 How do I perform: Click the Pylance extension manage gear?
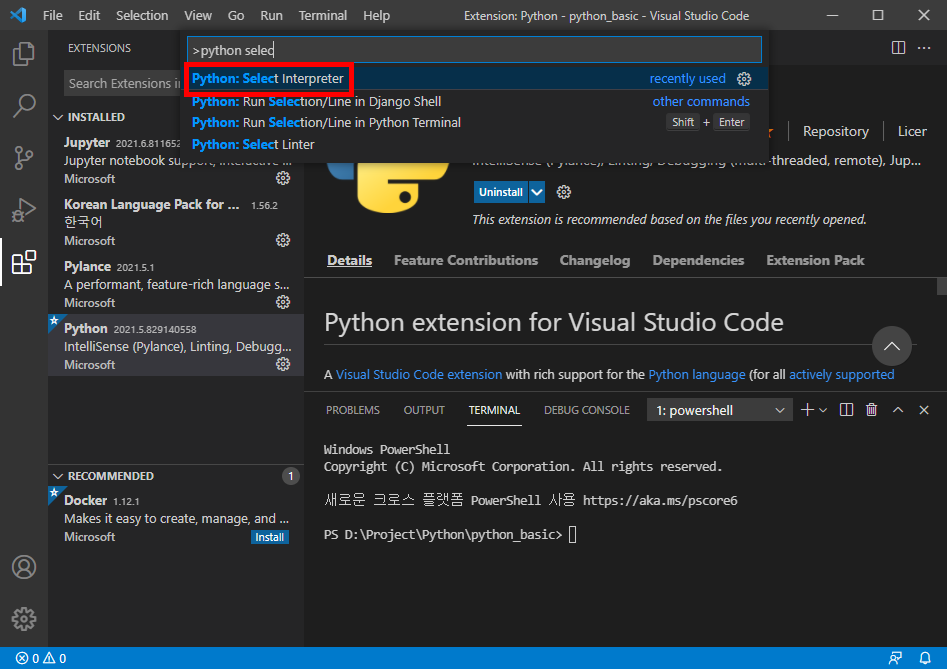click(x=283, y=302)
